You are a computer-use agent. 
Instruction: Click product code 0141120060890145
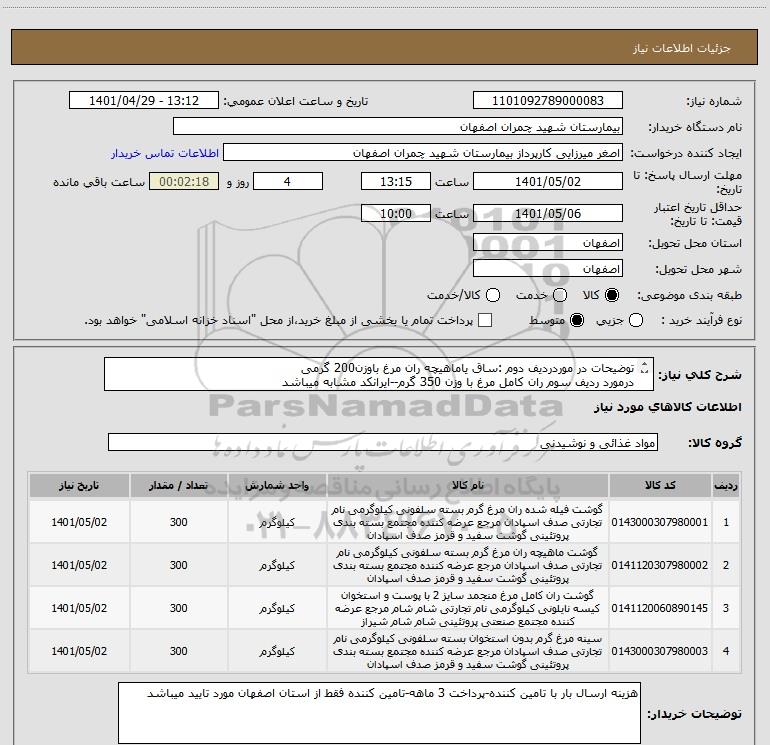660,608
